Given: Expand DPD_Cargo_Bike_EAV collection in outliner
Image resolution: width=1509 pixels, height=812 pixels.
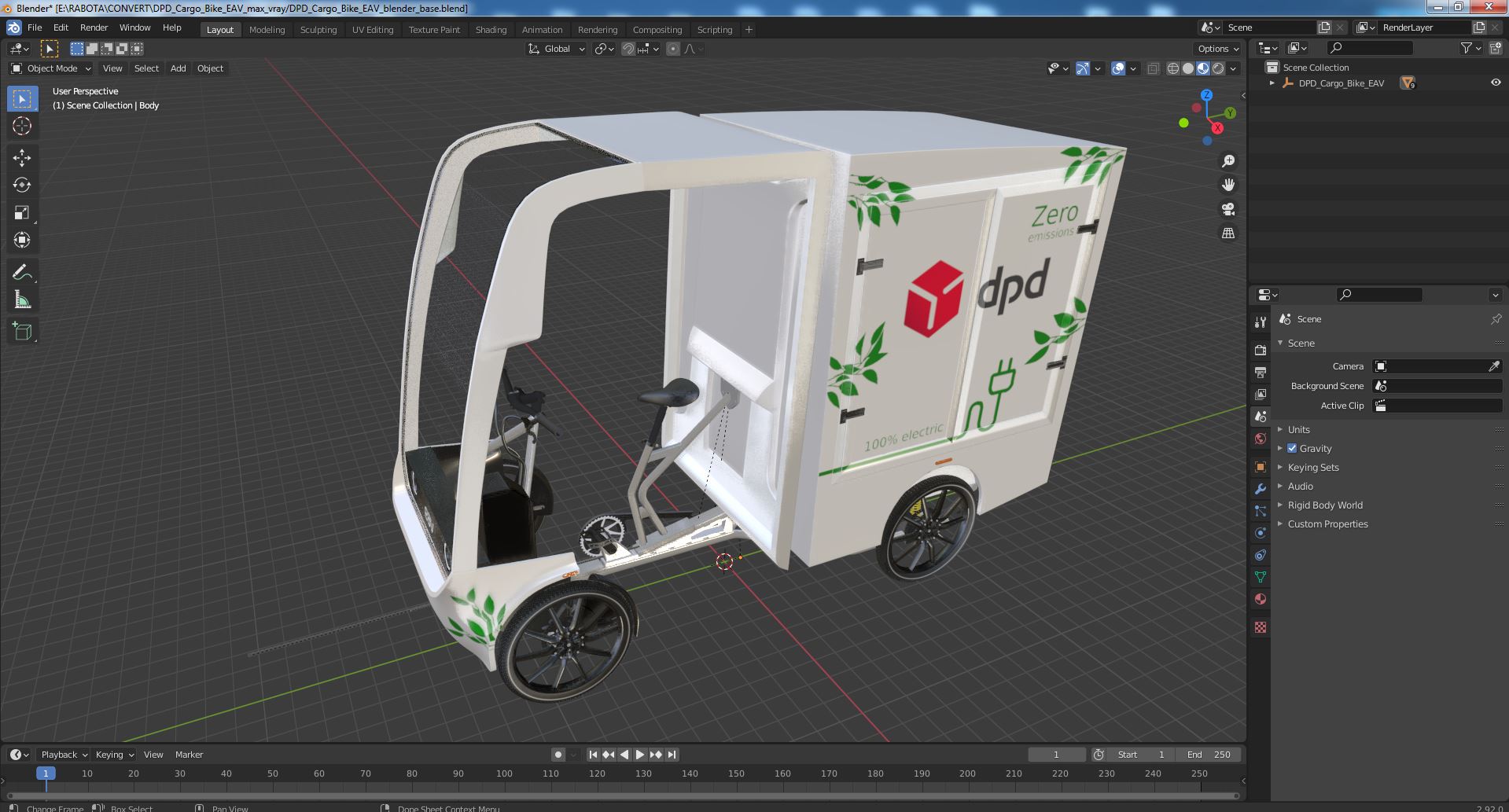Looking at the screenshot, I should 1272,83.
